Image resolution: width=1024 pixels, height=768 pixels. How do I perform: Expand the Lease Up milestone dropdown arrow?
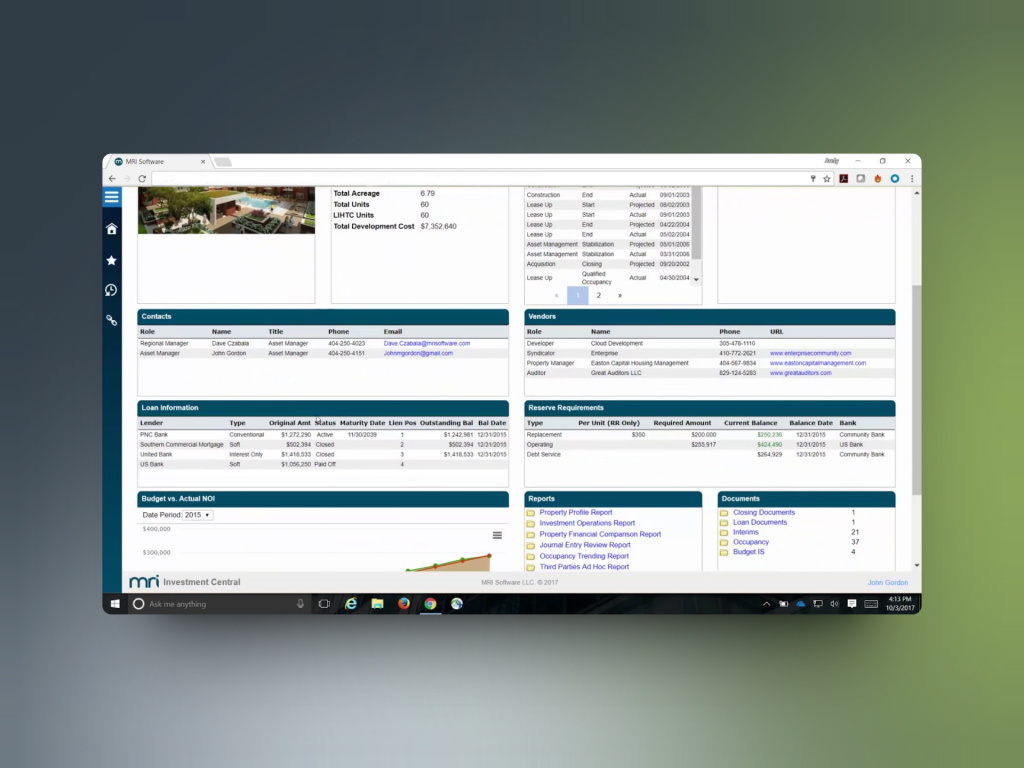pyautogui.click(x=697, y=280)
